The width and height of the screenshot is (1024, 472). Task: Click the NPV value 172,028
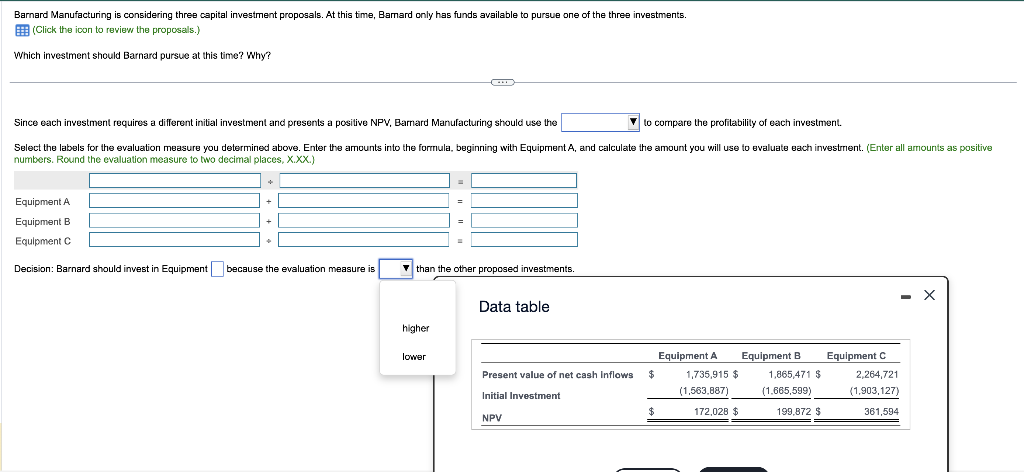click(711, 412)
